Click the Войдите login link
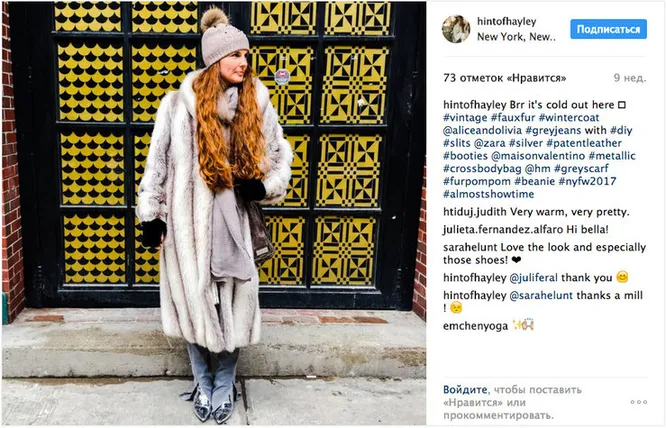The width and height of the screenshot is (666, 428). (465, 390)
